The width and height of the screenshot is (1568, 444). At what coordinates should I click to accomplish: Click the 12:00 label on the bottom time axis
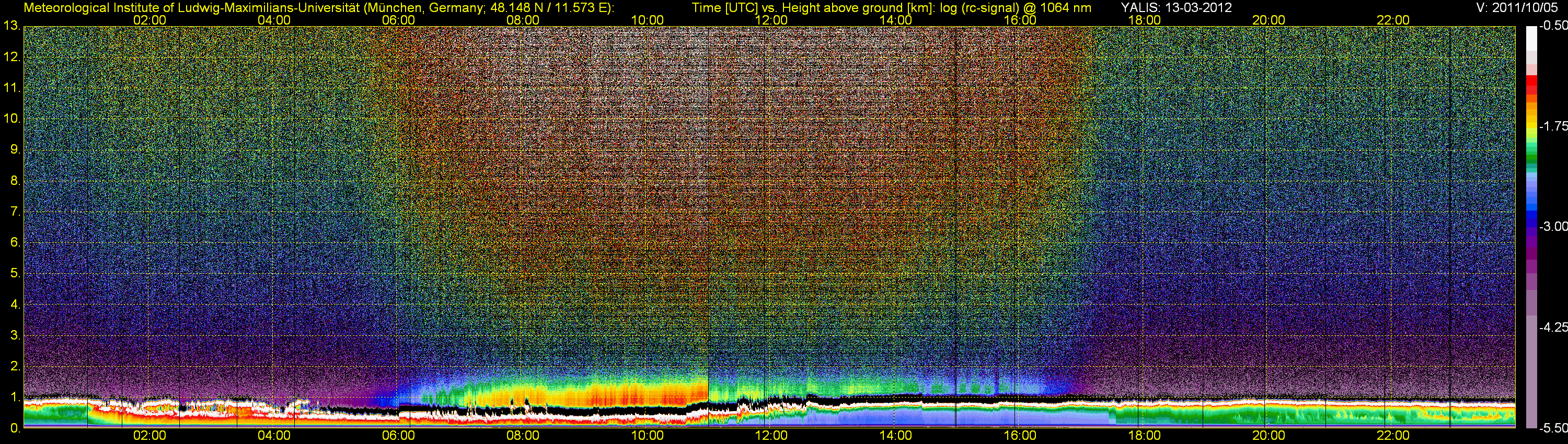point(771,436)
